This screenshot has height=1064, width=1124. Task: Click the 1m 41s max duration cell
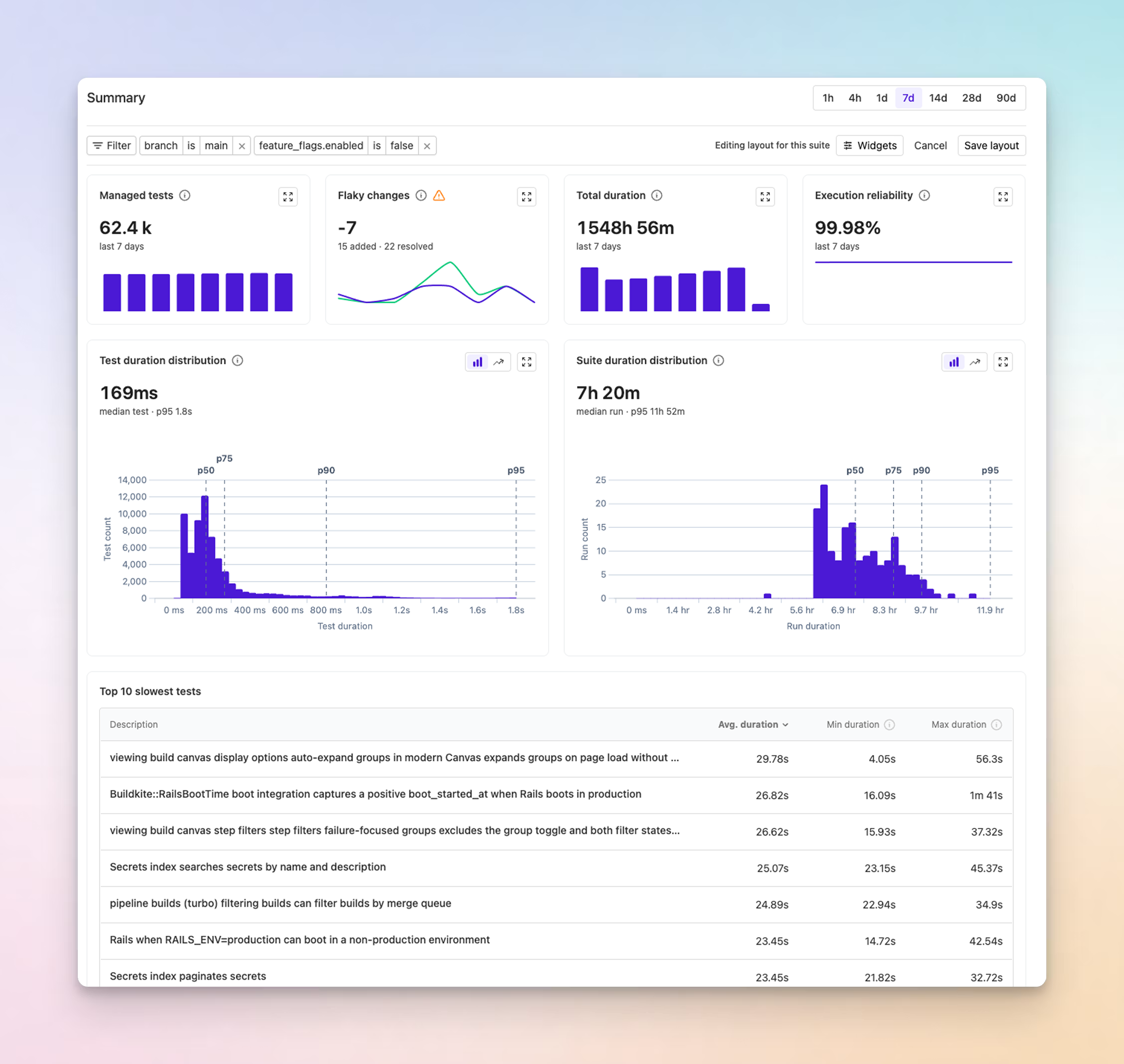pyautogui.click(x=986, y=795)
